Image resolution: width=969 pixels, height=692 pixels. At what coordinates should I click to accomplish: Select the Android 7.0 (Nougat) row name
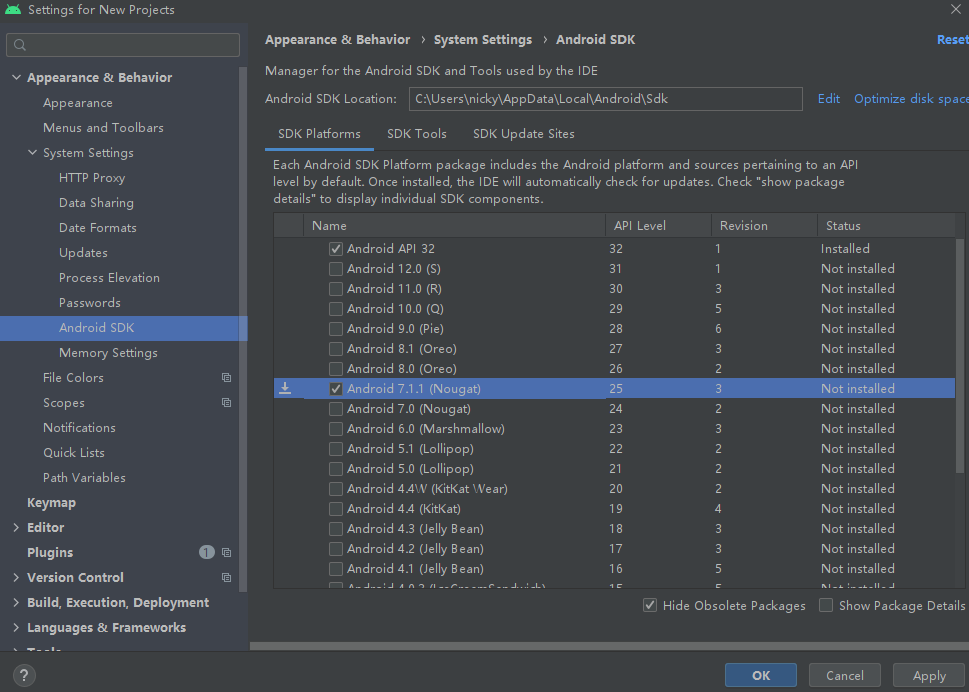pyautogui.click(x=408, y=409)
